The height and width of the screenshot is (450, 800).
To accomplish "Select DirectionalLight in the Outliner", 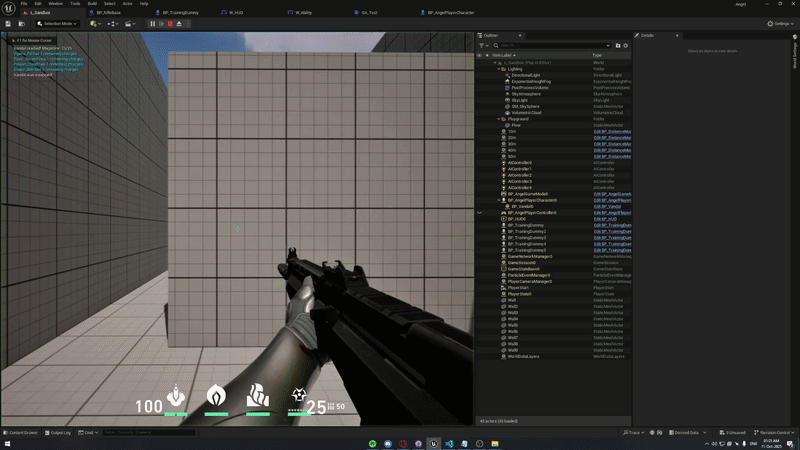I will point(525,75).
